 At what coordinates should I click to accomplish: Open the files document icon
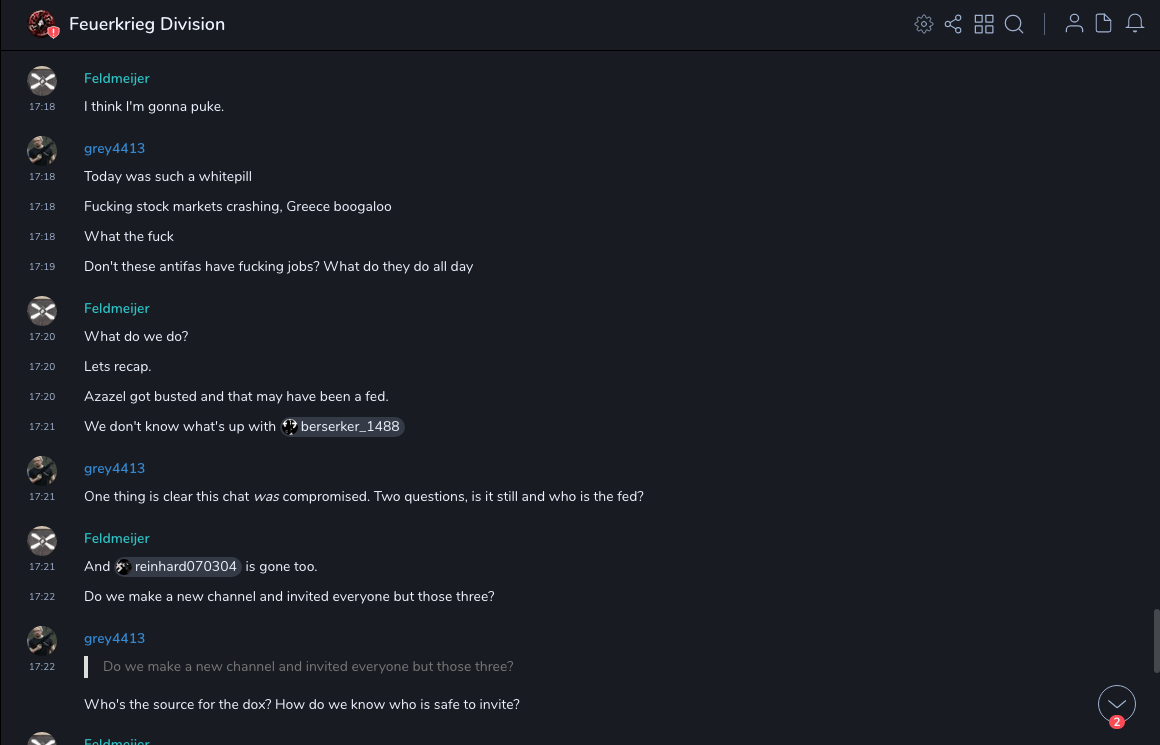click(1104, 24)
